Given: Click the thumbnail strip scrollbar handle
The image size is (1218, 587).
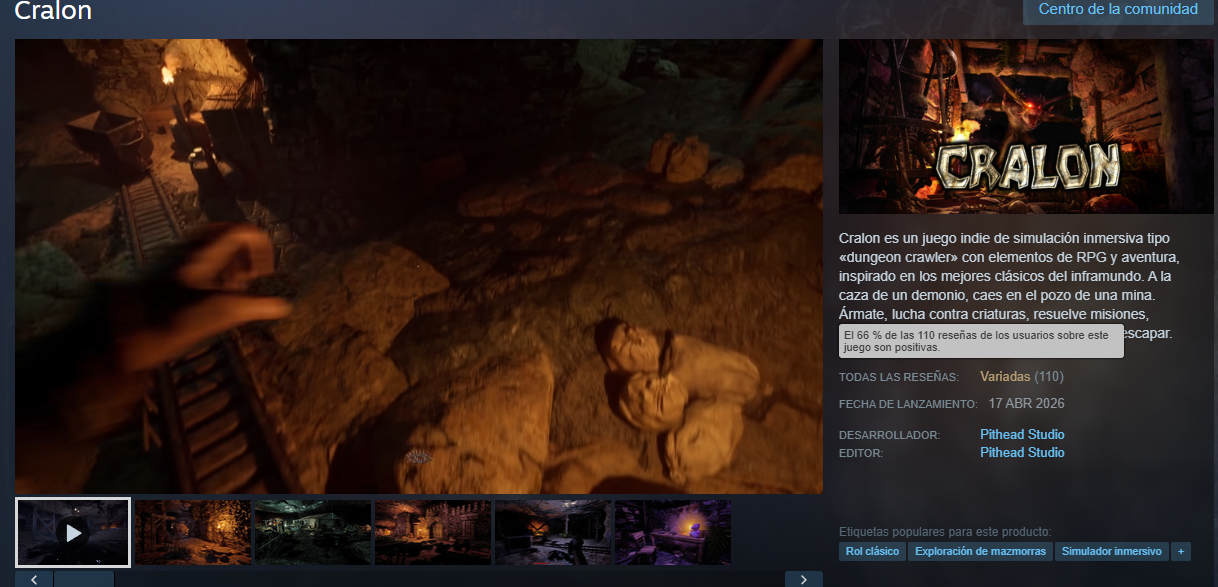Looking at the screenshot, I should click(x=84, y=579).
